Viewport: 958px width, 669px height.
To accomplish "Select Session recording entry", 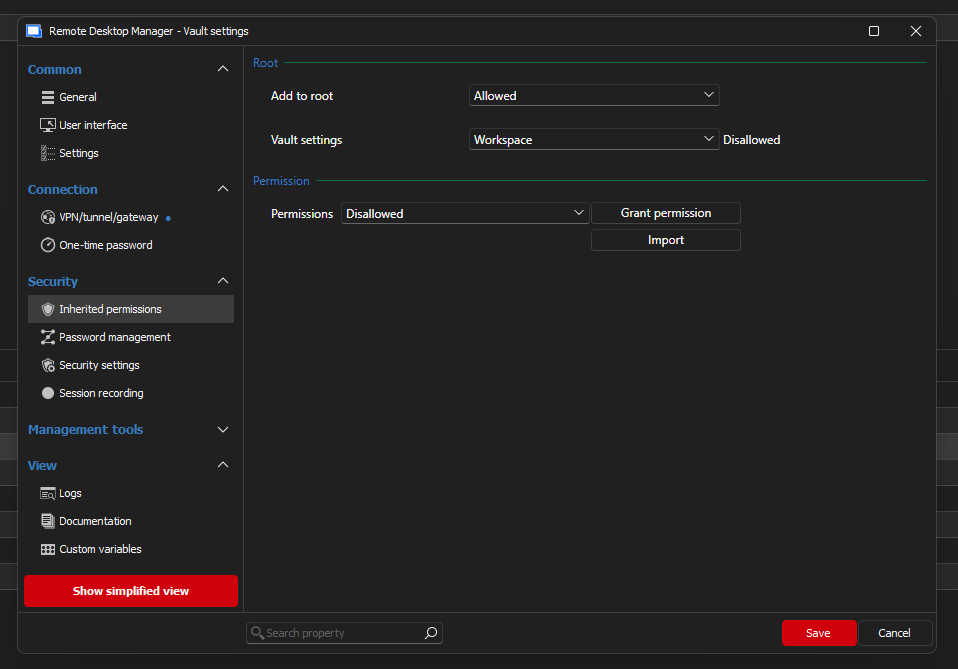I will pos(131,393).
